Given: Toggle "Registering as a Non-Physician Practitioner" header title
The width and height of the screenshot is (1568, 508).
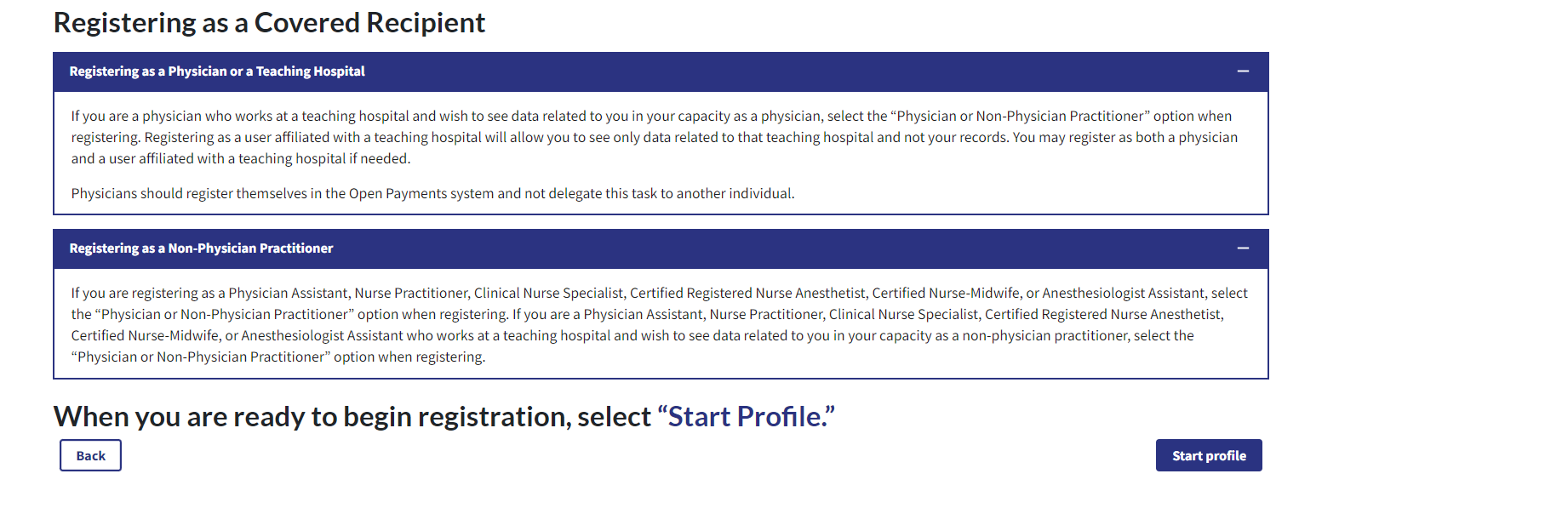Looking at the screenshot, I should click(201, 248).
